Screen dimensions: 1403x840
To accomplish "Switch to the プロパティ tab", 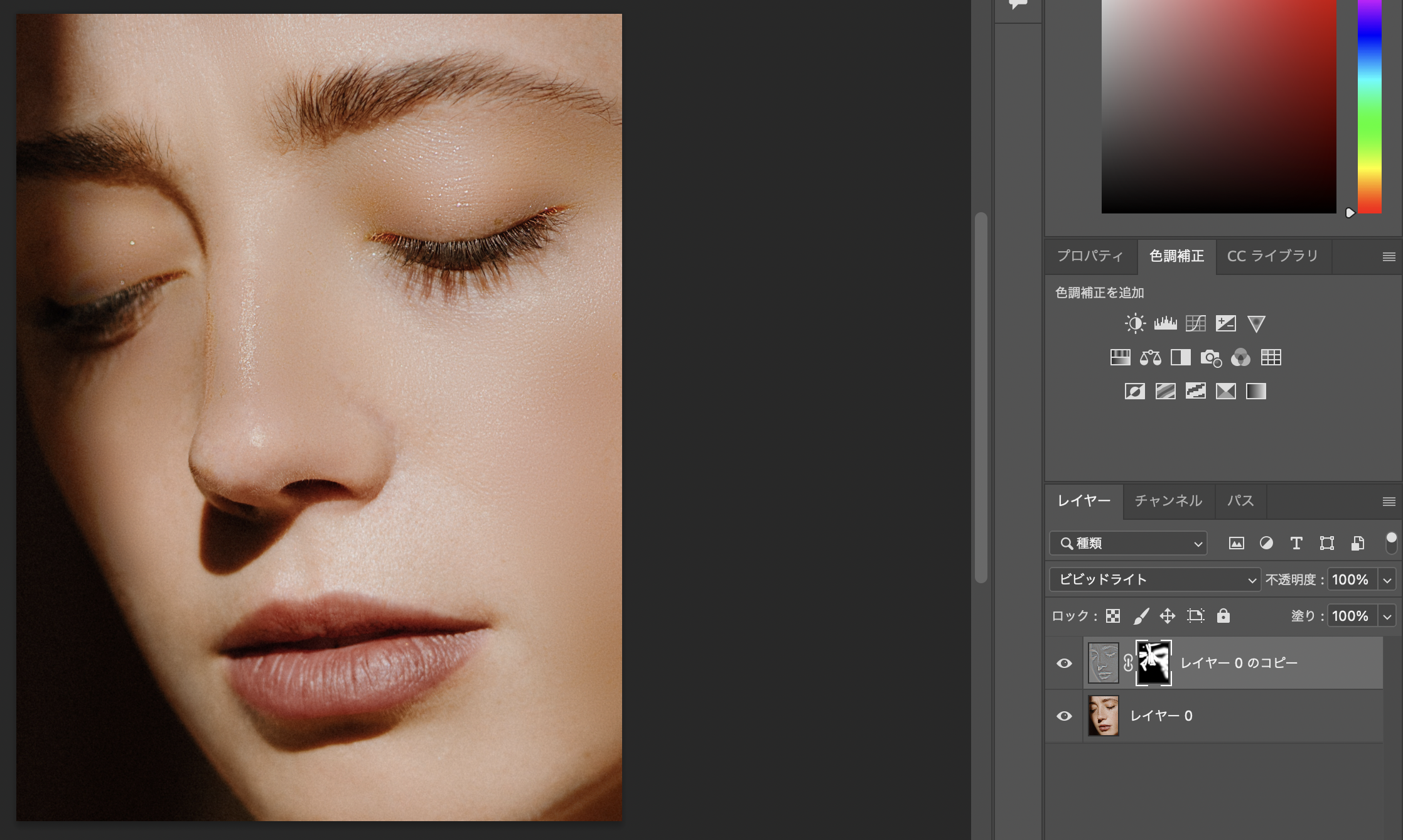I will coord(1090,256).
